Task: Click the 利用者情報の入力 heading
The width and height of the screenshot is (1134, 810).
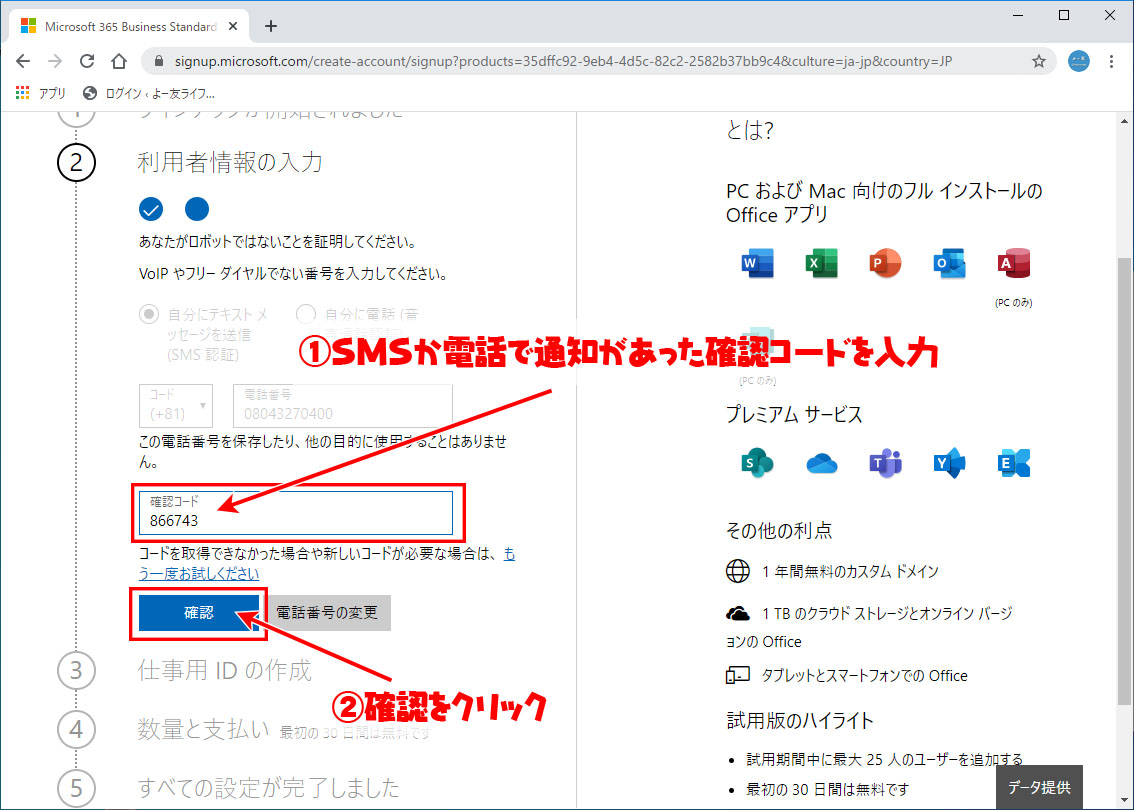Action: pyautogui.click(x=230, y=162)
